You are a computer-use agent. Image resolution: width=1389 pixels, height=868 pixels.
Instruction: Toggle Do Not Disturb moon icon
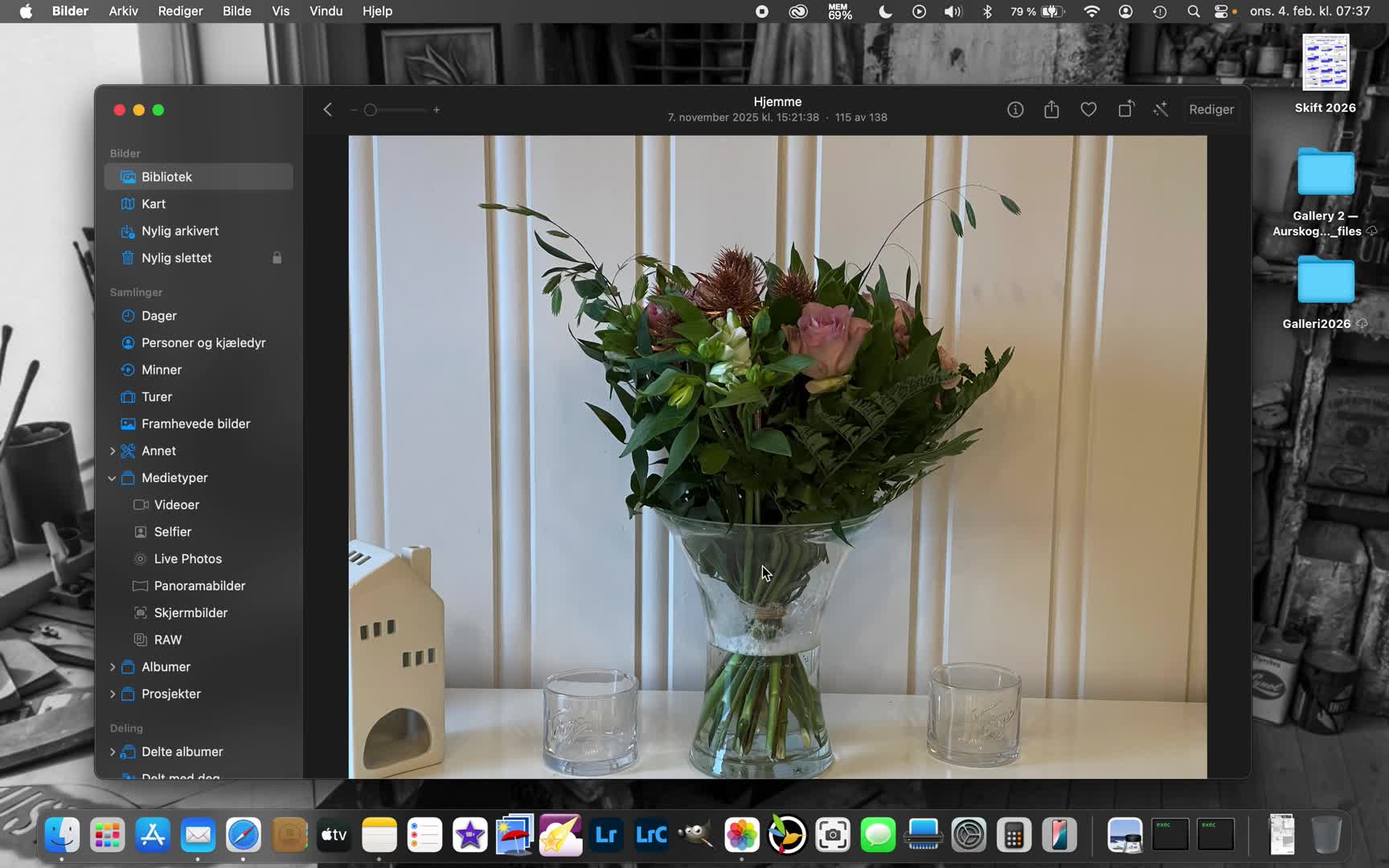(885, 11)
